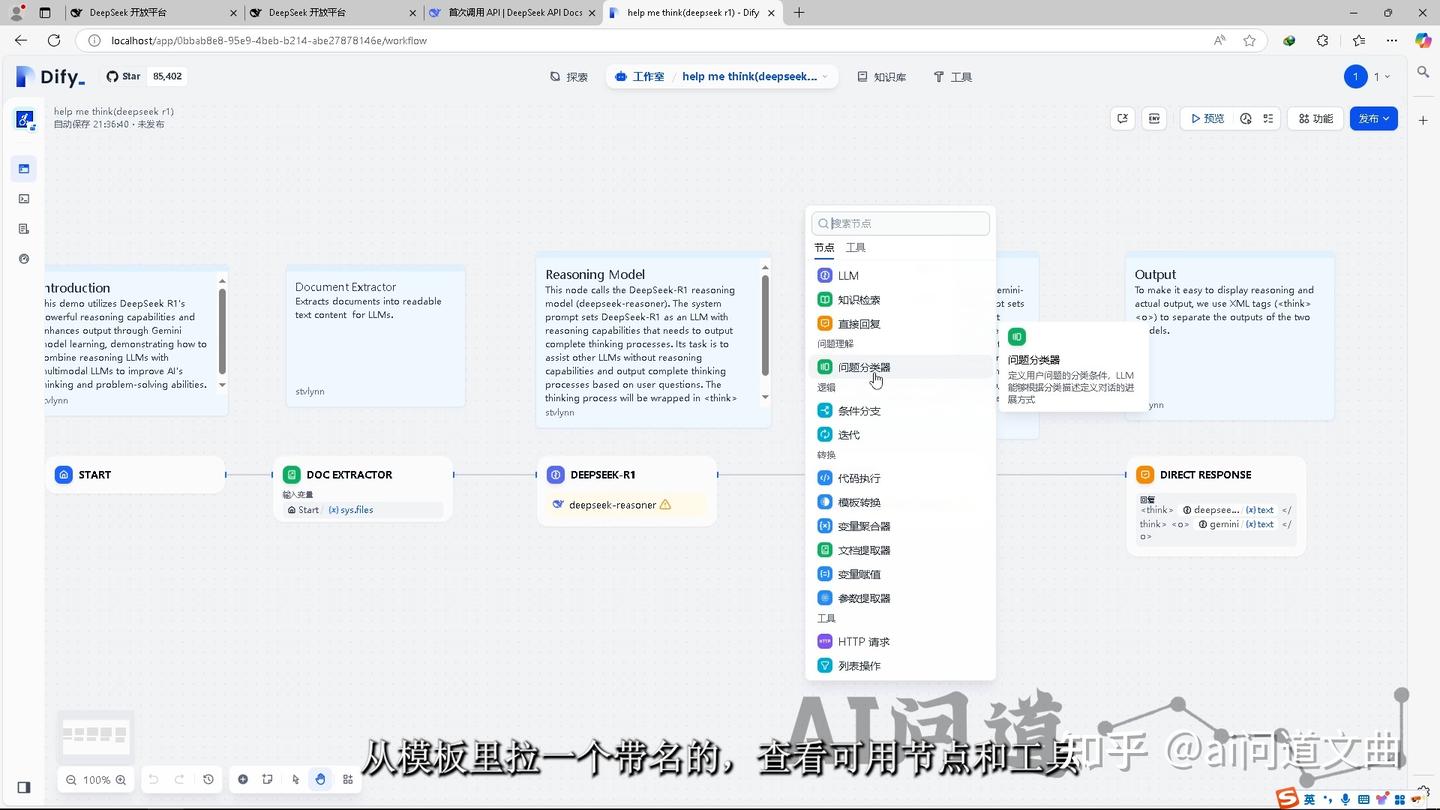Toggle the checklist panel at top right

[1268, 118]
